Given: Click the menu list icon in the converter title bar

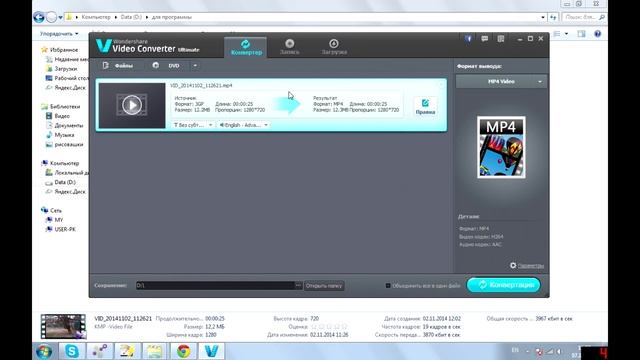Looking at the screenshot, I should click(x=501, y=39).
